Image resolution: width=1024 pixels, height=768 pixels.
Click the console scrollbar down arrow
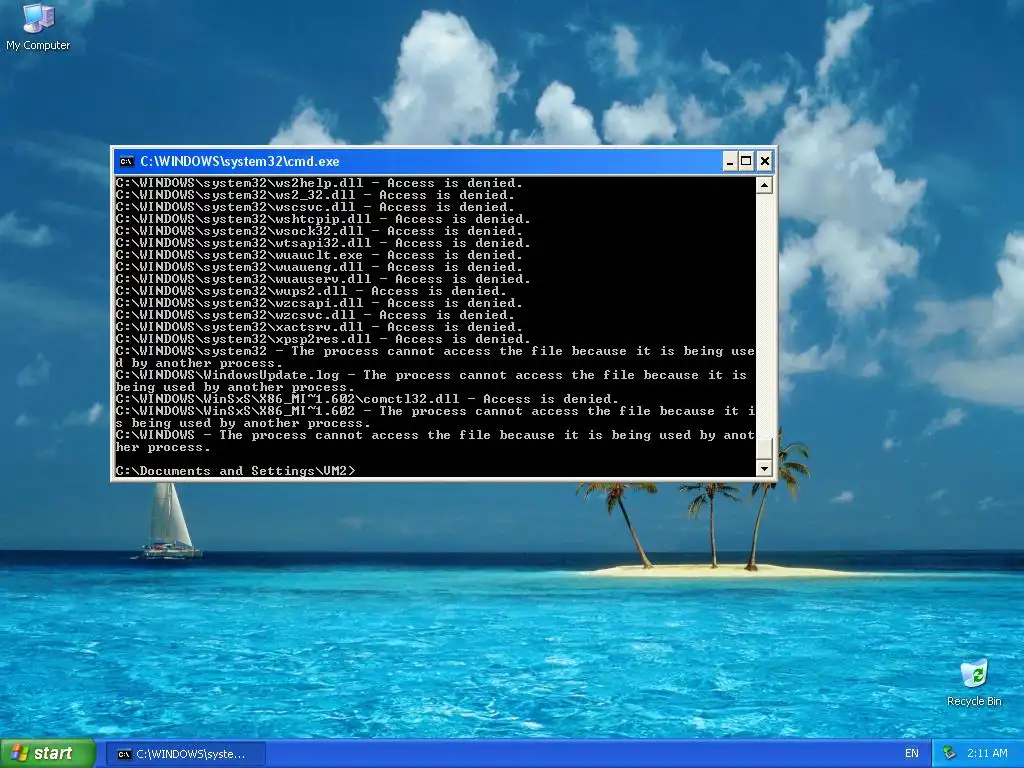pos(764,468)
